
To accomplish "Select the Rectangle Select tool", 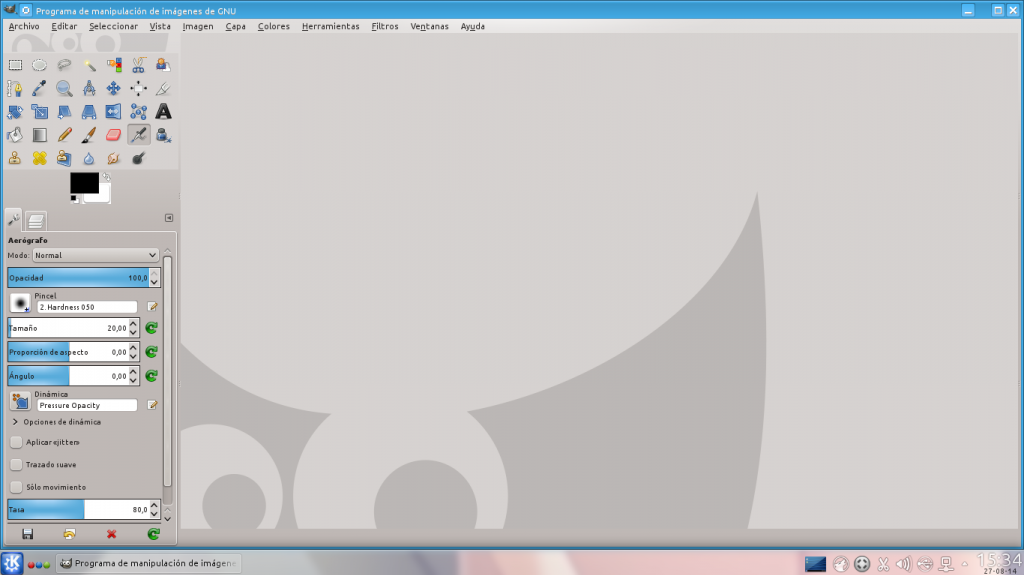I will click(x=15, y=65).
